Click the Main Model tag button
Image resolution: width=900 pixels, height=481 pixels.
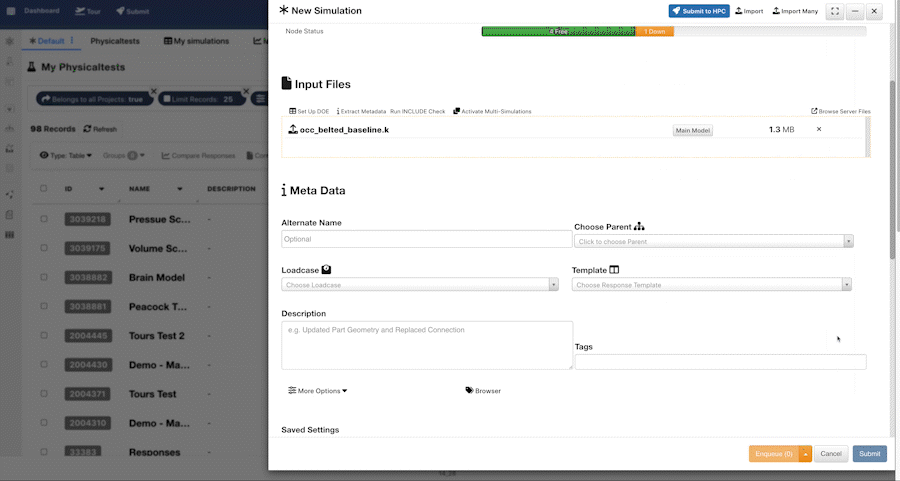[x=692, y=130]
